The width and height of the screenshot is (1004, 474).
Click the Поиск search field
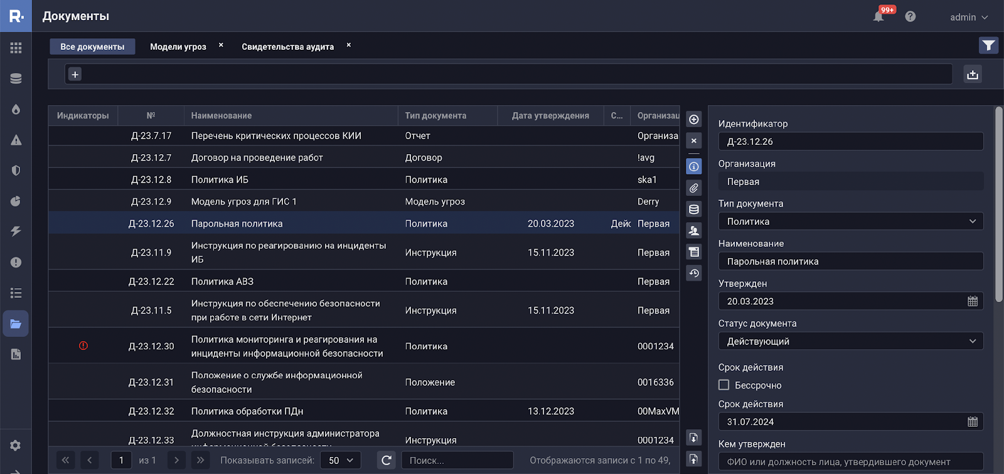click(x=456, y=460)
